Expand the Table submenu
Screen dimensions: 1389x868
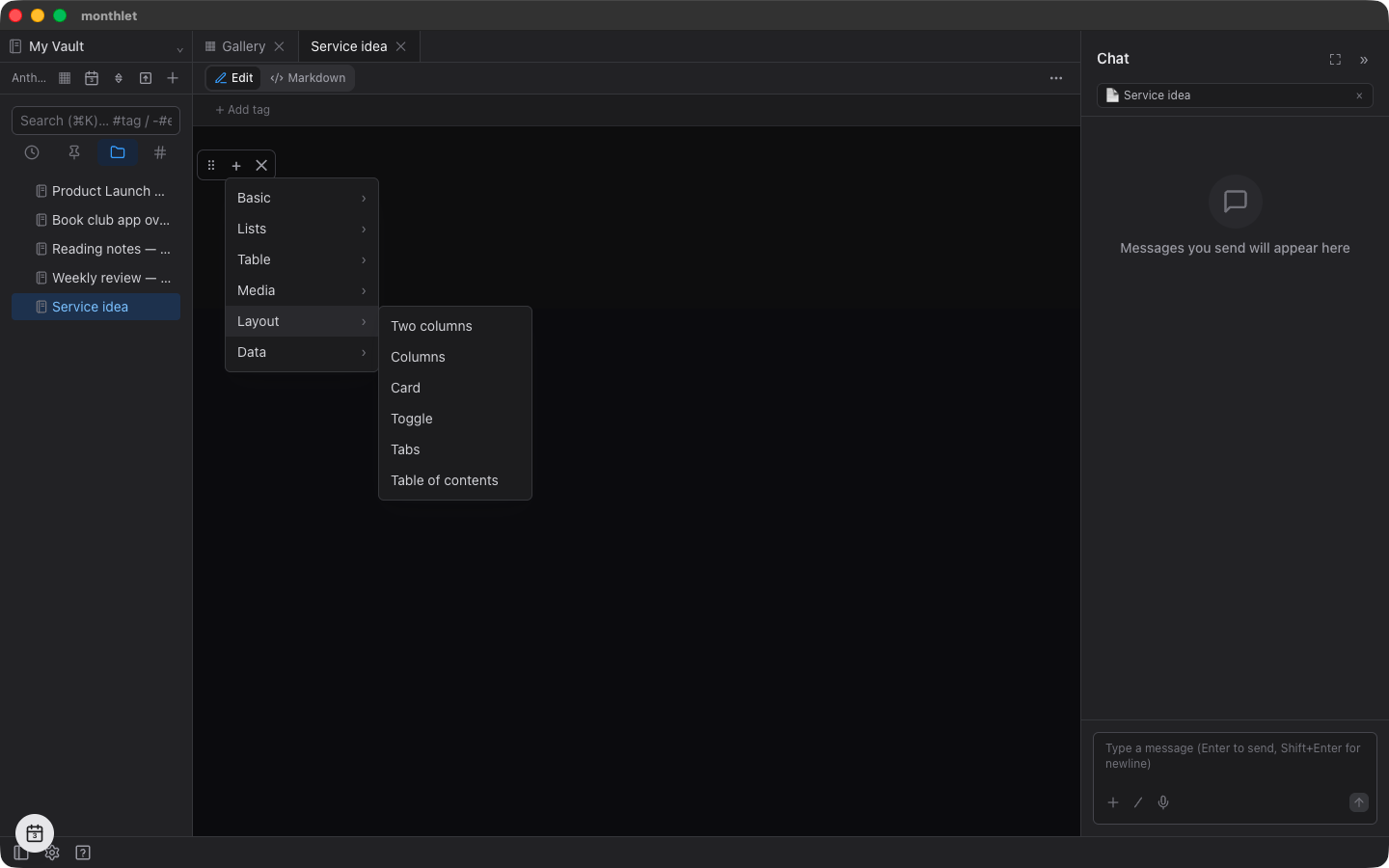coord(302,259)
